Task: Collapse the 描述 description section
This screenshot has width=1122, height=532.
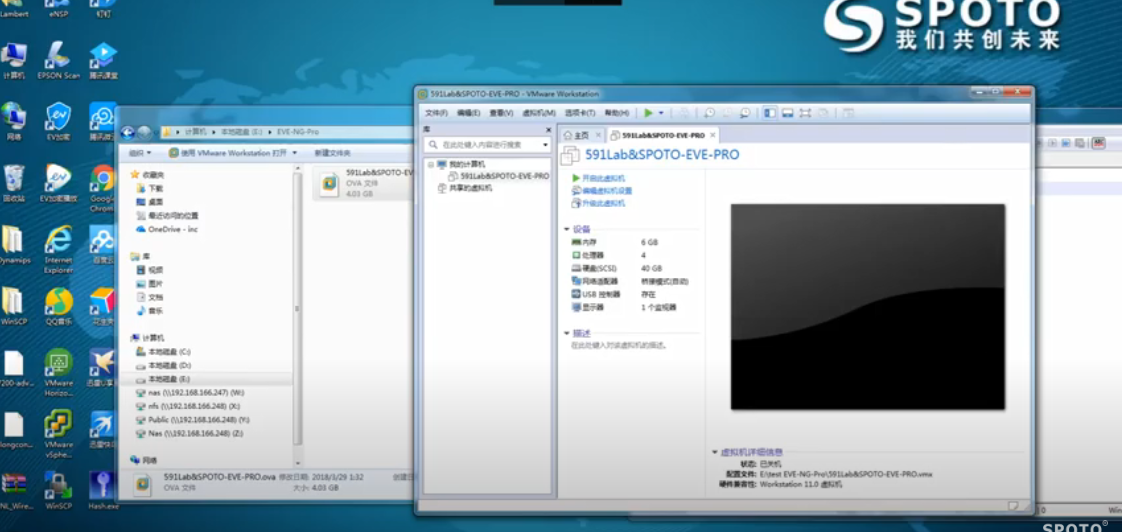Action: click(x=567, y=333)
